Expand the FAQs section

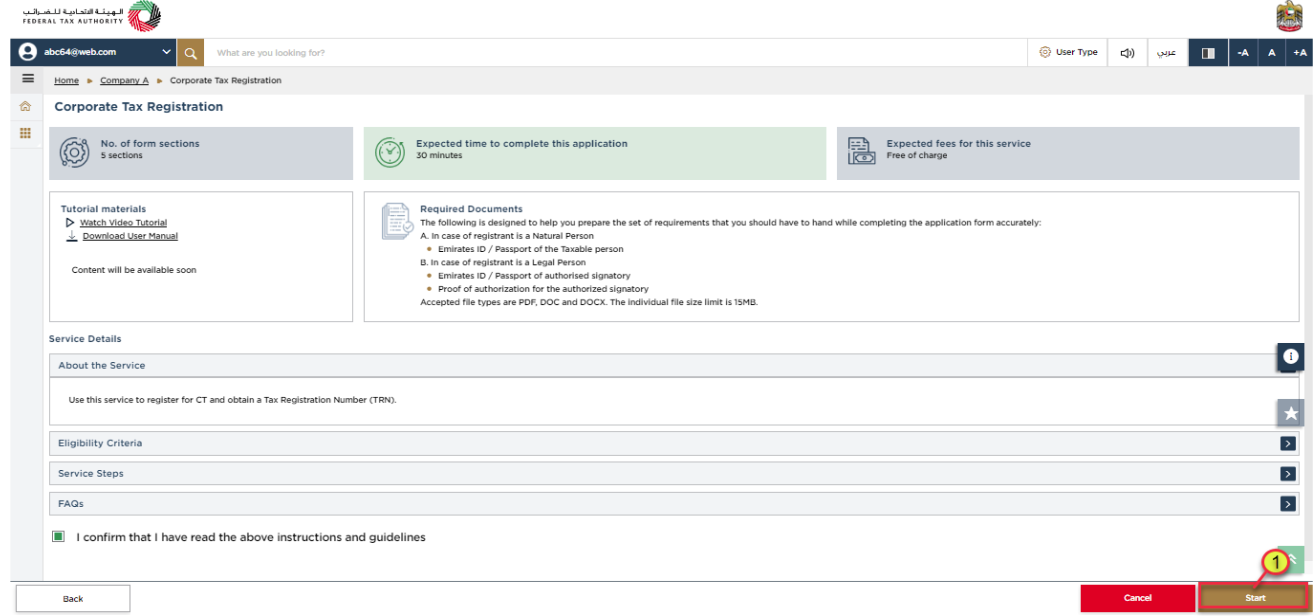tap(675, 504)
